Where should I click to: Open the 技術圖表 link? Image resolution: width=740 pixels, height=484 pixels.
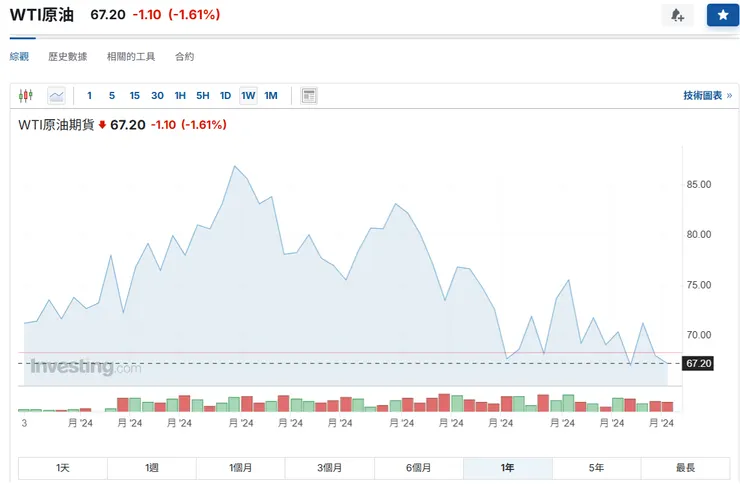click(x=706, y=96)
